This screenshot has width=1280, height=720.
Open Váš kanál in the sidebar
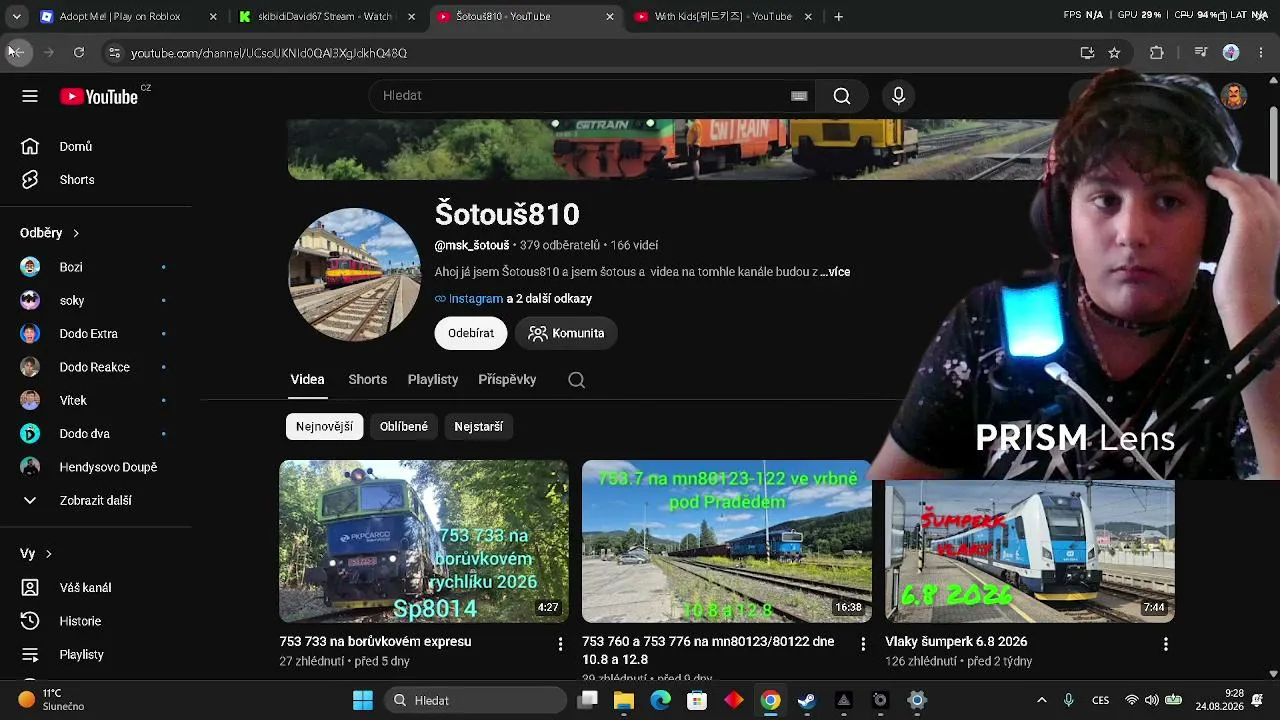(x=96, y=588)
